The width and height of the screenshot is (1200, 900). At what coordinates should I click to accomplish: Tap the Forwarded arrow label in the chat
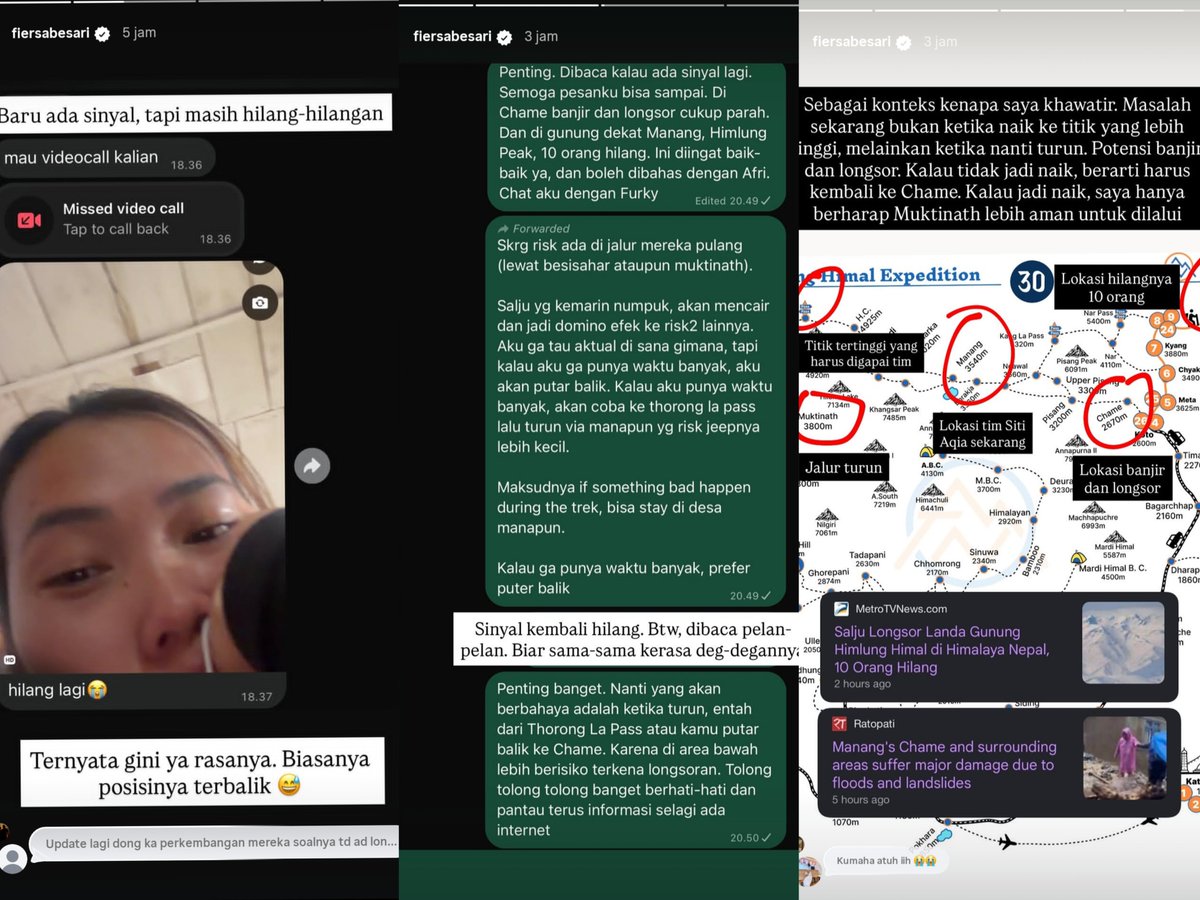534,228
